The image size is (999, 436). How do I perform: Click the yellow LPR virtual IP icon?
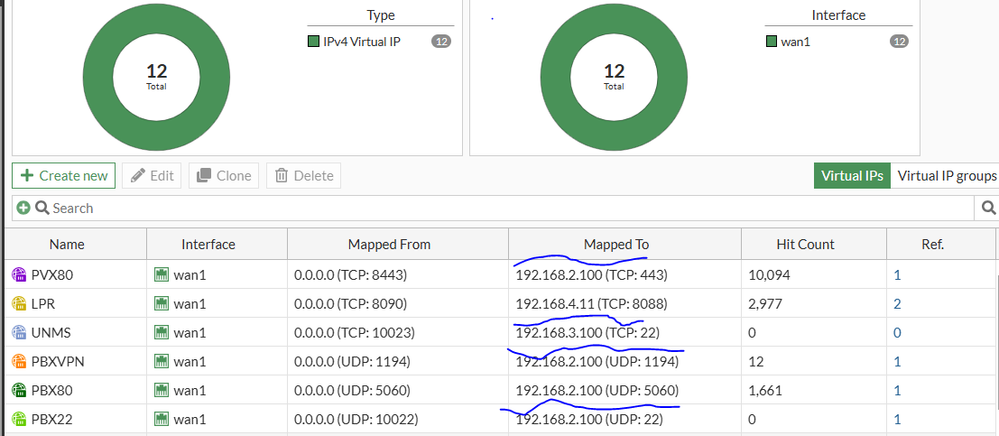click(x=18, y=304)
